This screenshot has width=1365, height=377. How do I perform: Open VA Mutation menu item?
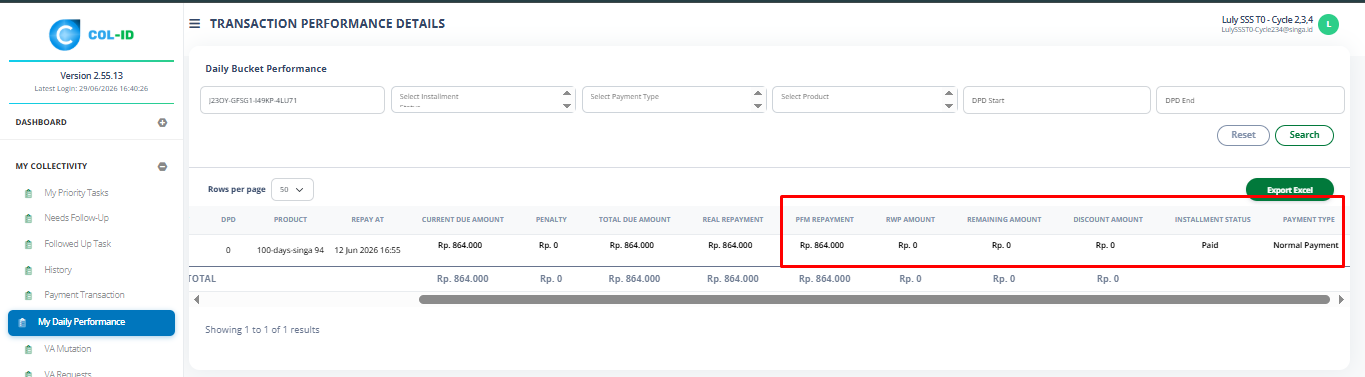point(67,349)
